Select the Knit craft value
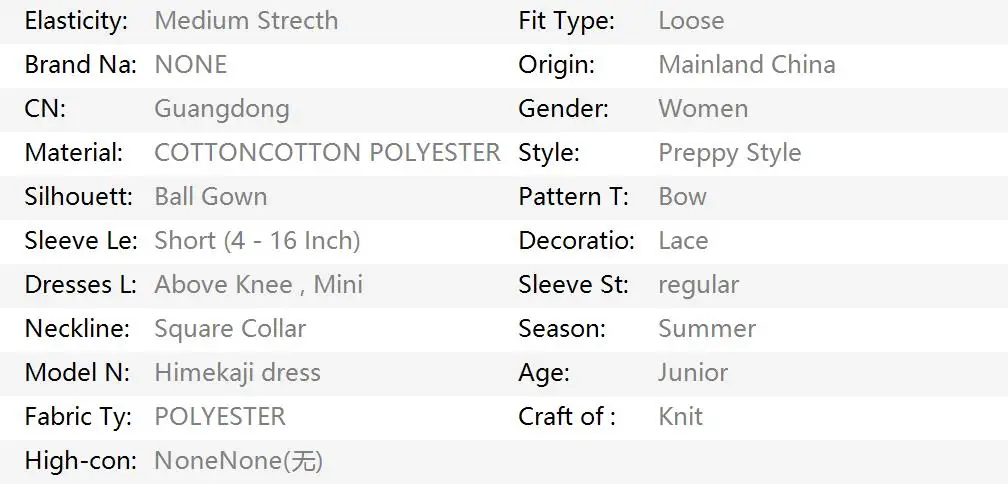 [681, 416]
